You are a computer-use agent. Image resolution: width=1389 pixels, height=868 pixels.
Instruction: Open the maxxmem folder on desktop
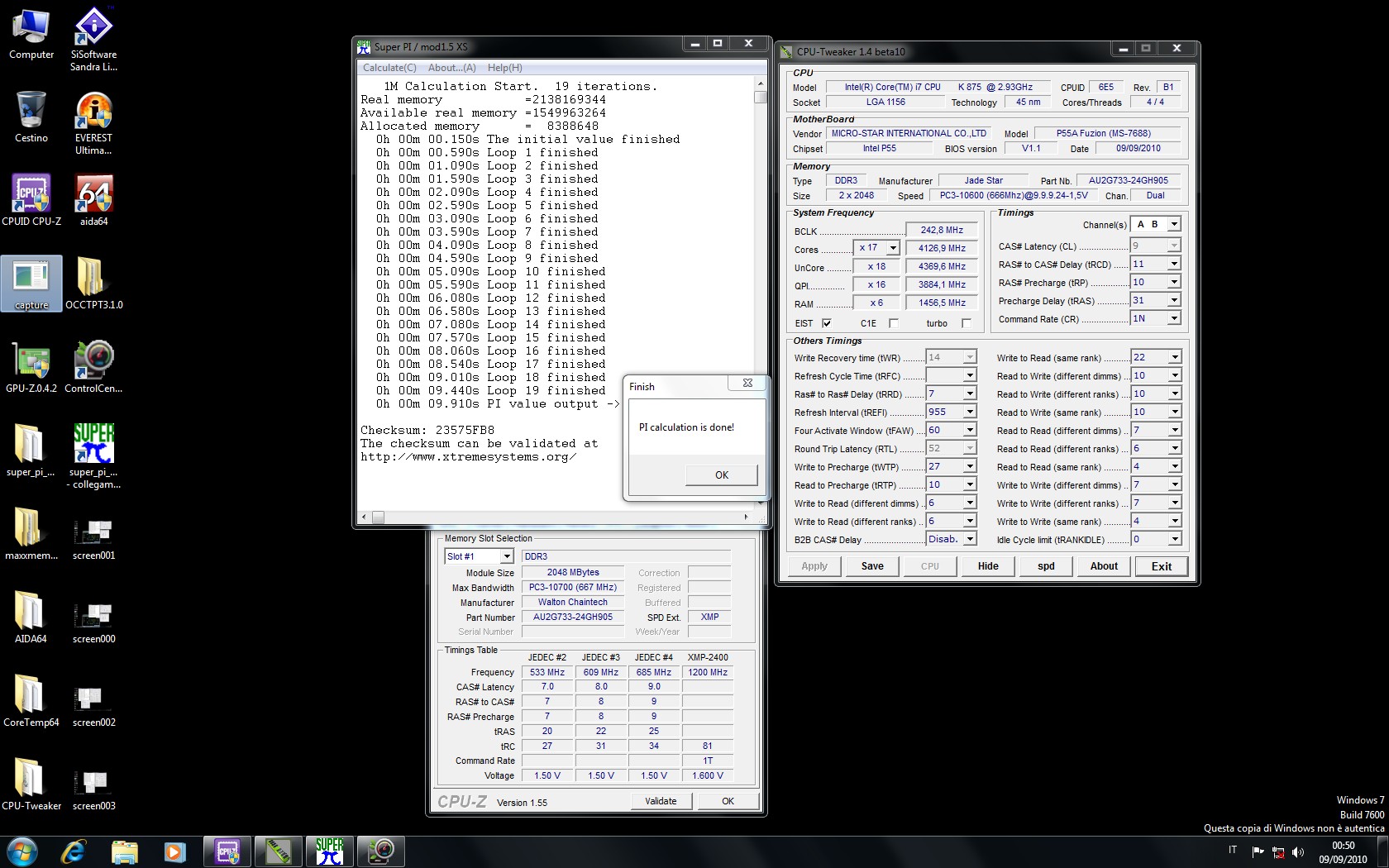coord(31,534)
